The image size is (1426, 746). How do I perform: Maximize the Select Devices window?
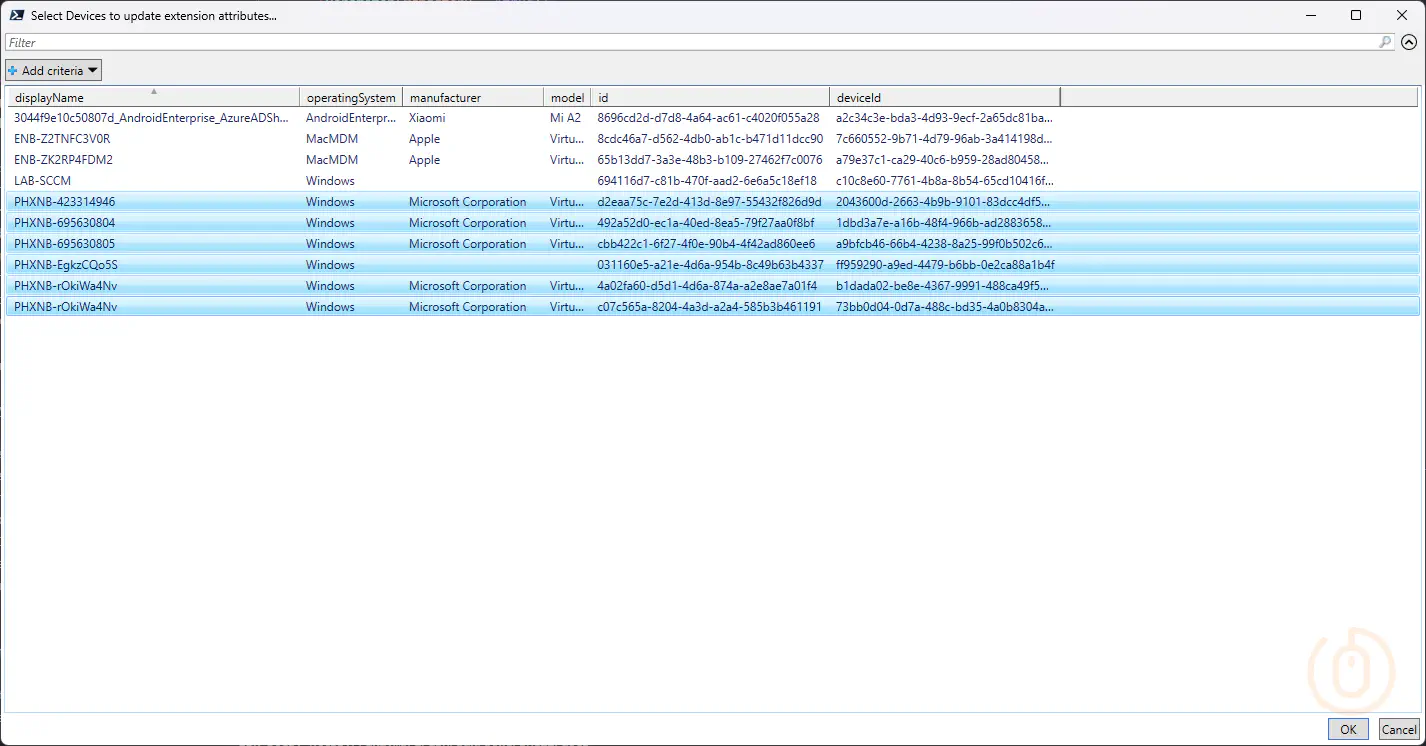tap(1356, 15)
